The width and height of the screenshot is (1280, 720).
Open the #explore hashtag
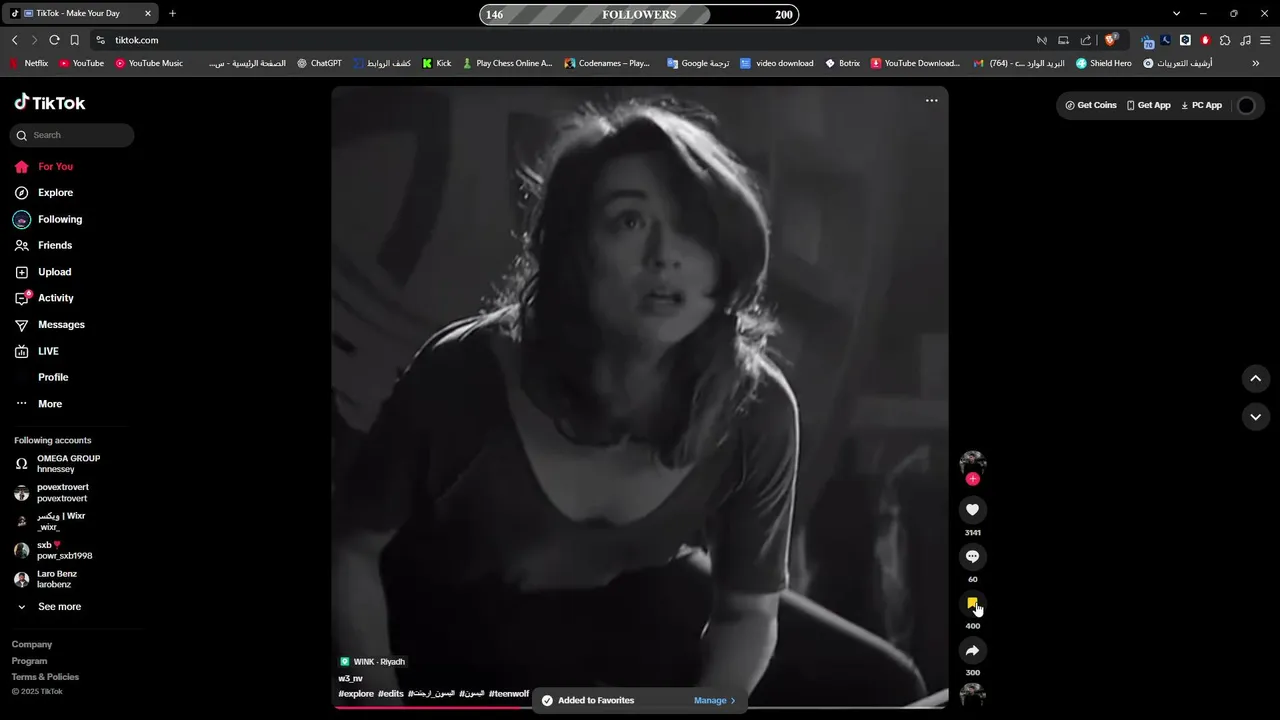(356, 694)
